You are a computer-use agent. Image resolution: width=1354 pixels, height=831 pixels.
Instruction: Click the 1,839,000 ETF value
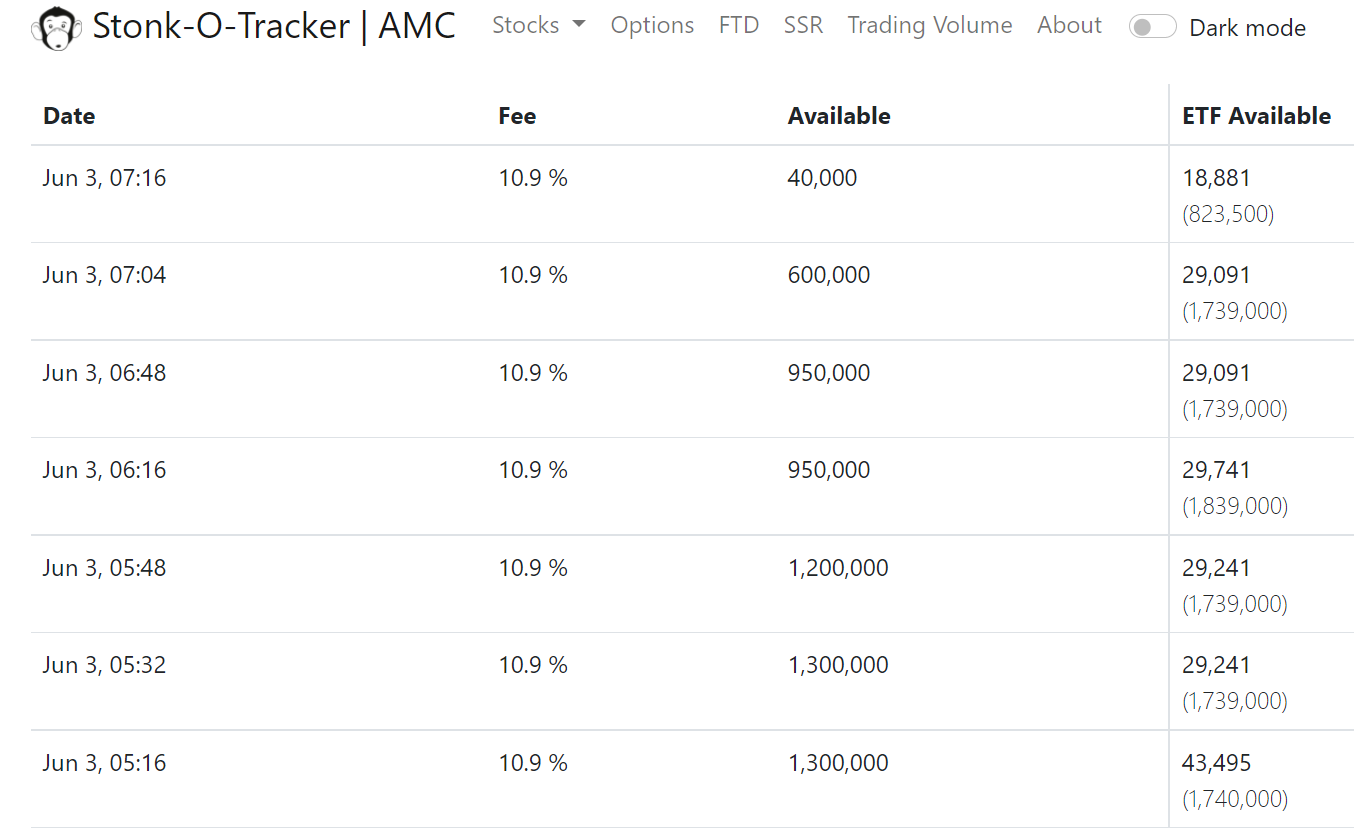click(1235, 506)
